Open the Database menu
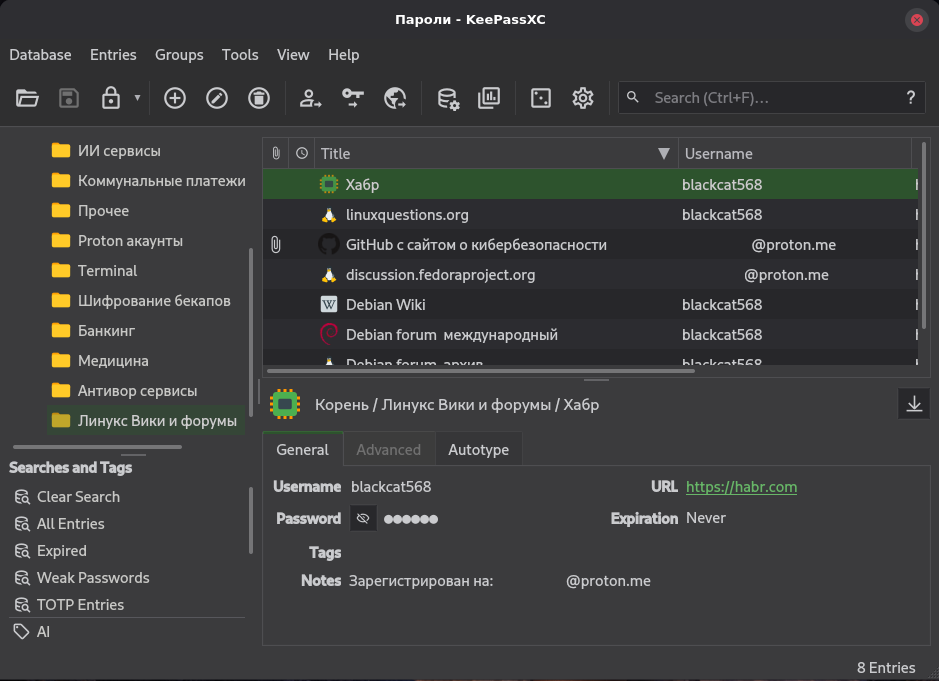 40,55
